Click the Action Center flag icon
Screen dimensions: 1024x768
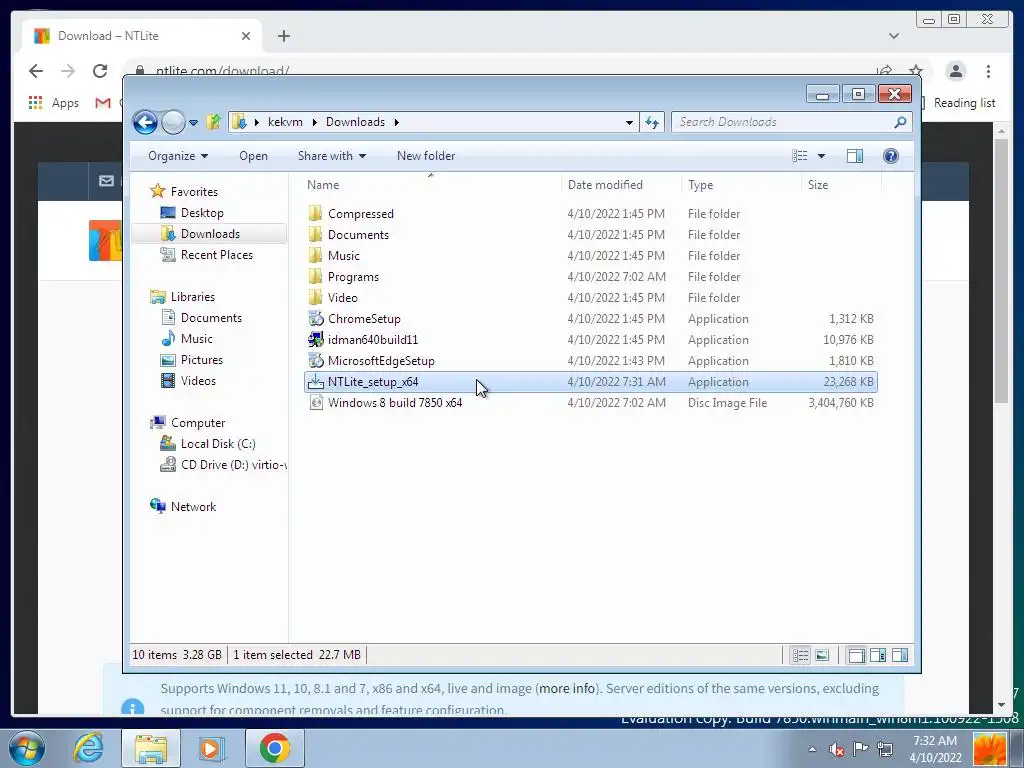pos(861,749)
